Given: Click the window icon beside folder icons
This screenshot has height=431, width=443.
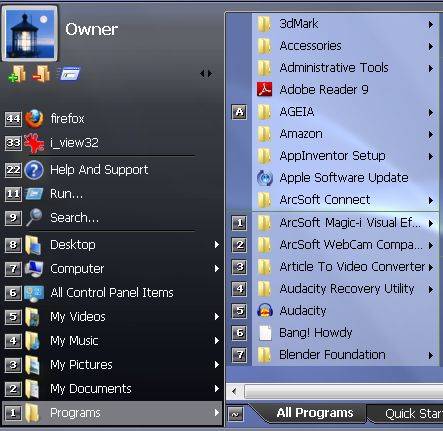Looking at the screenshot, I should point(69,74).
